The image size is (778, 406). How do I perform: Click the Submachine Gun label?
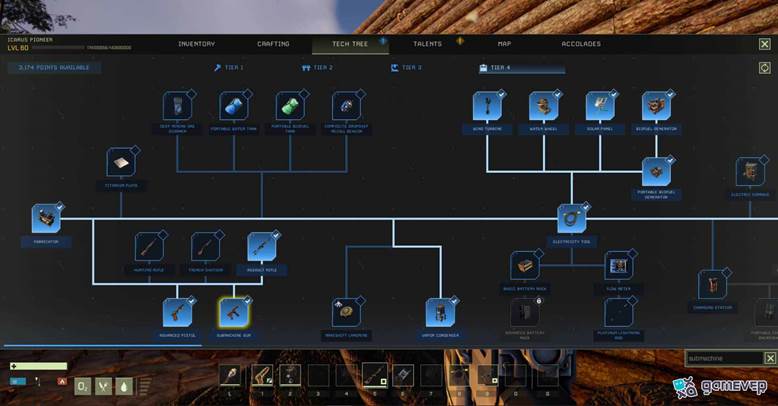234,336
